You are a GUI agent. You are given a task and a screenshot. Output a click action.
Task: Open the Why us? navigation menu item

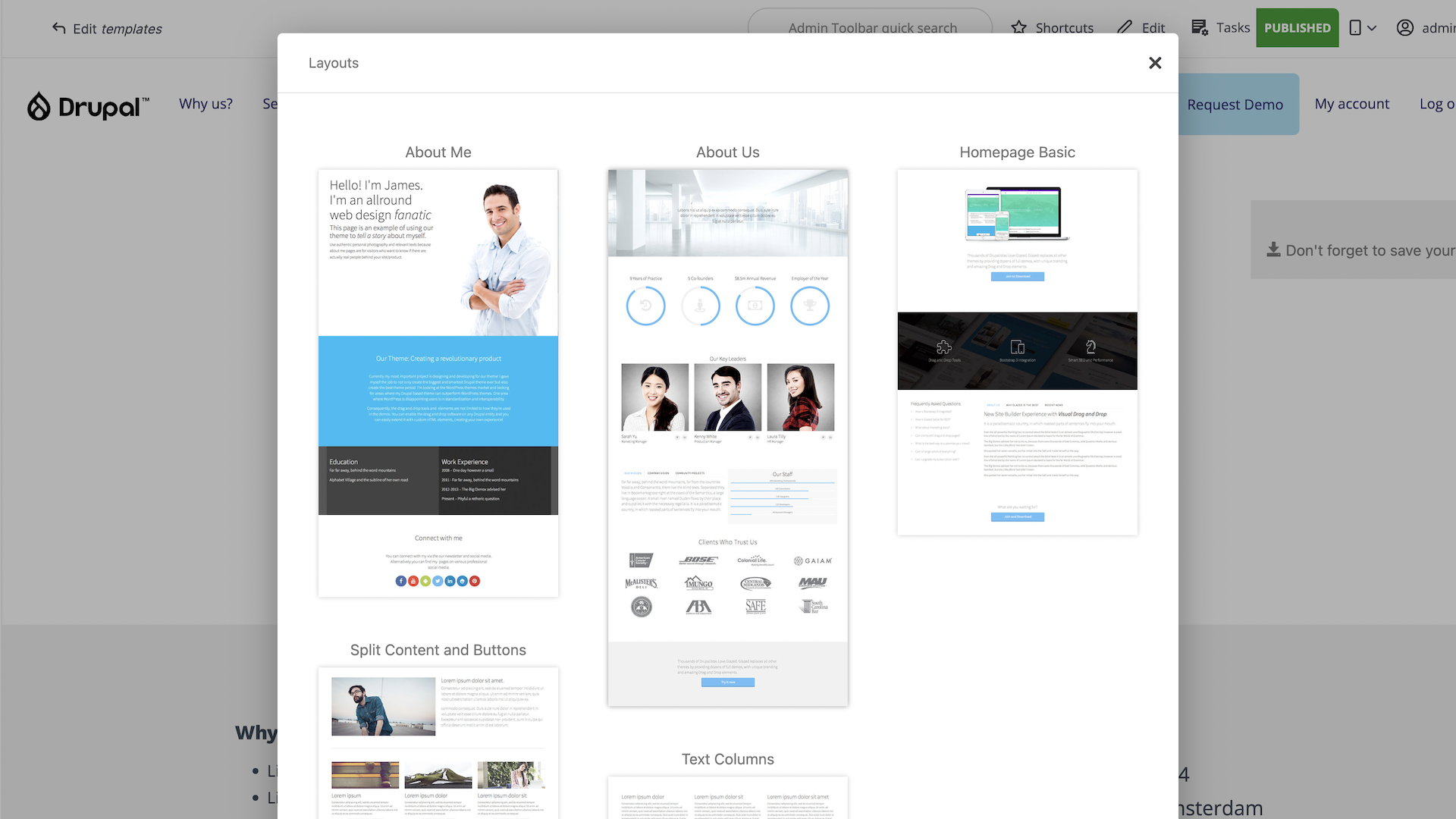click(206, 104)
